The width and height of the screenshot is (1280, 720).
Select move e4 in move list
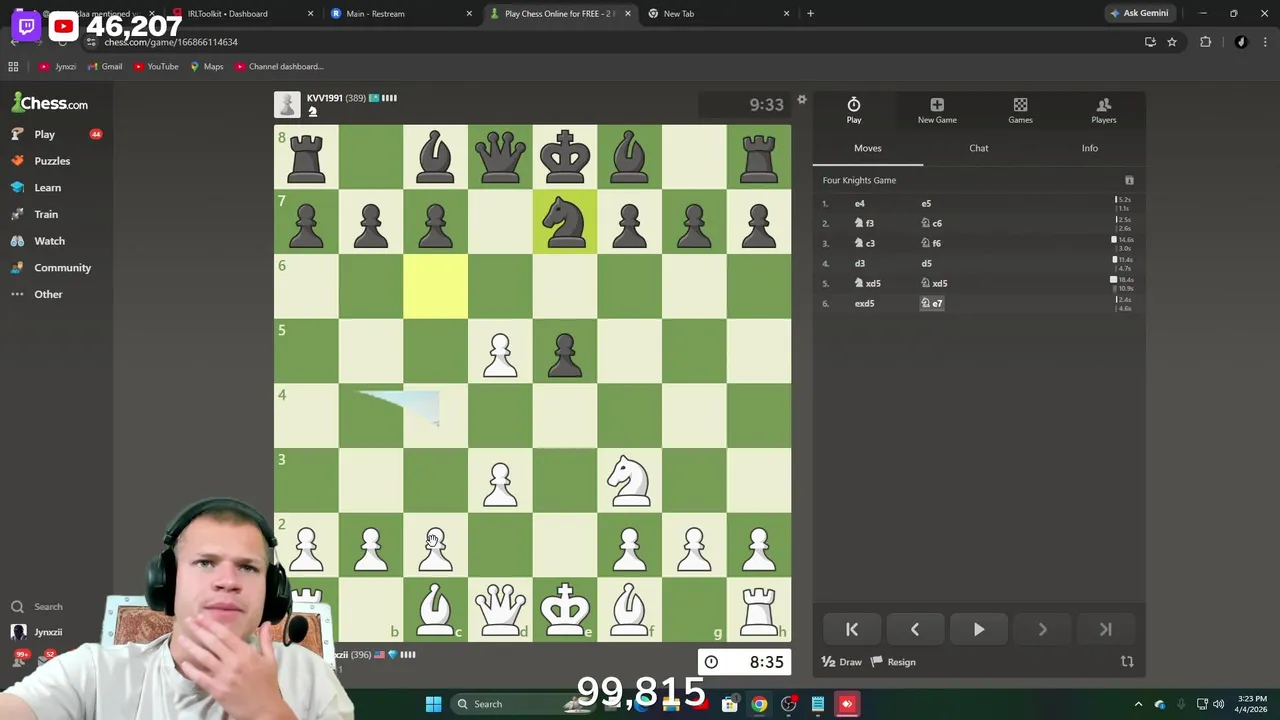coord(859,203)
